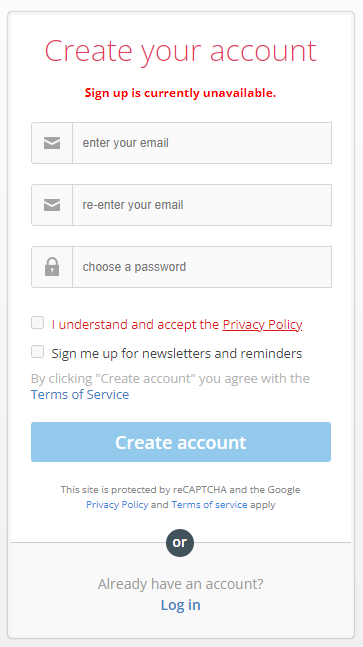
Task: Focus the "re-enter your email" field
Action: [202, 205]
